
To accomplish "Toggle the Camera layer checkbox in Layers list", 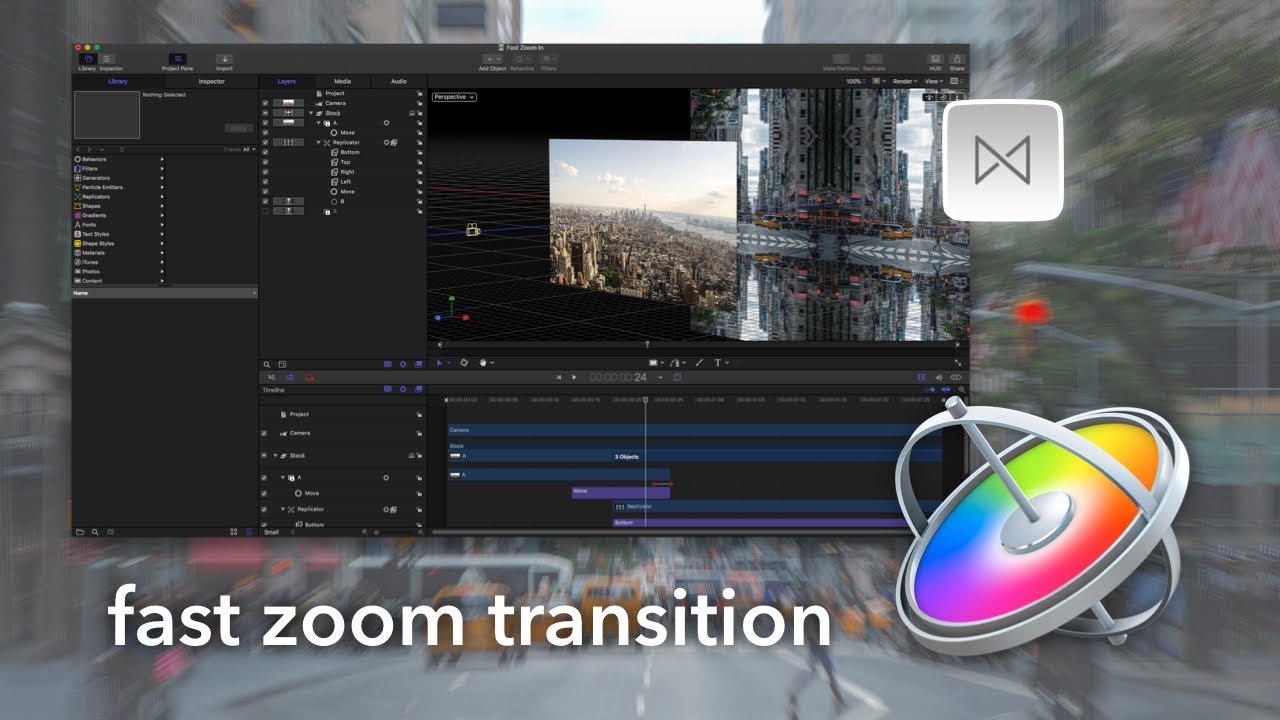I will 265,103.
